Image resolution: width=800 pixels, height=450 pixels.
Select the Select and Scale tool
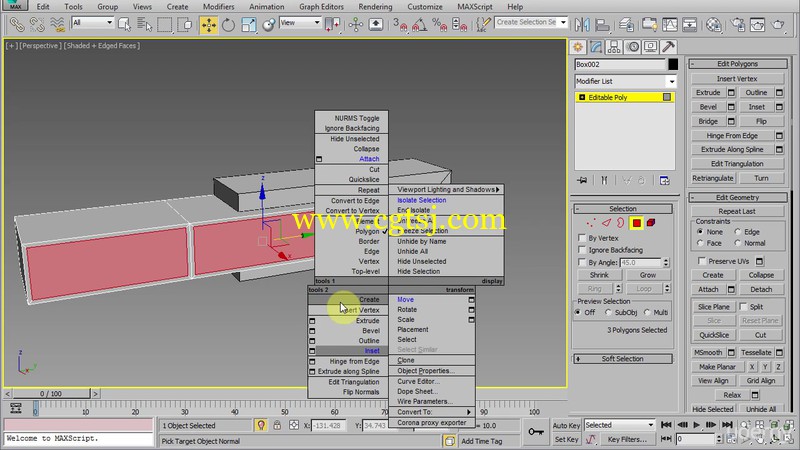pyautogui.click(x=248, y=24)
